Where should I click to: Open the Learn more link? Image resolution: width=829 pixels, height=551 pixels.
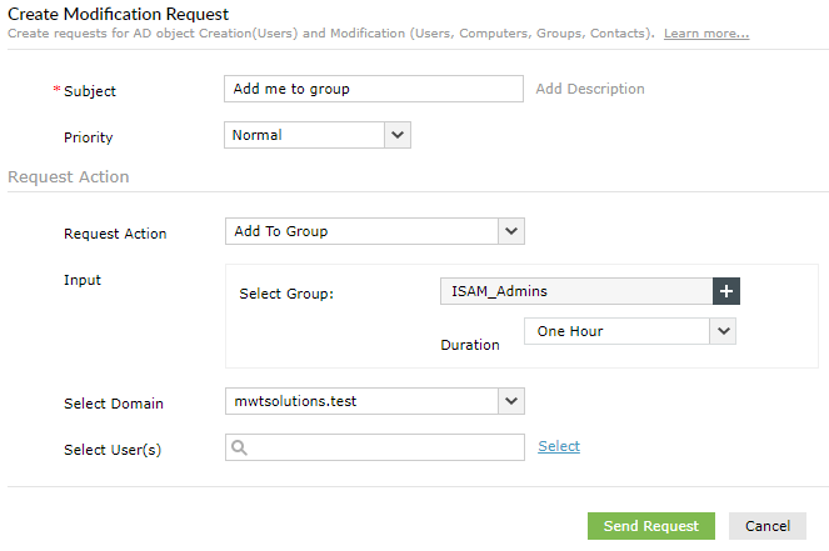point(706,33)
